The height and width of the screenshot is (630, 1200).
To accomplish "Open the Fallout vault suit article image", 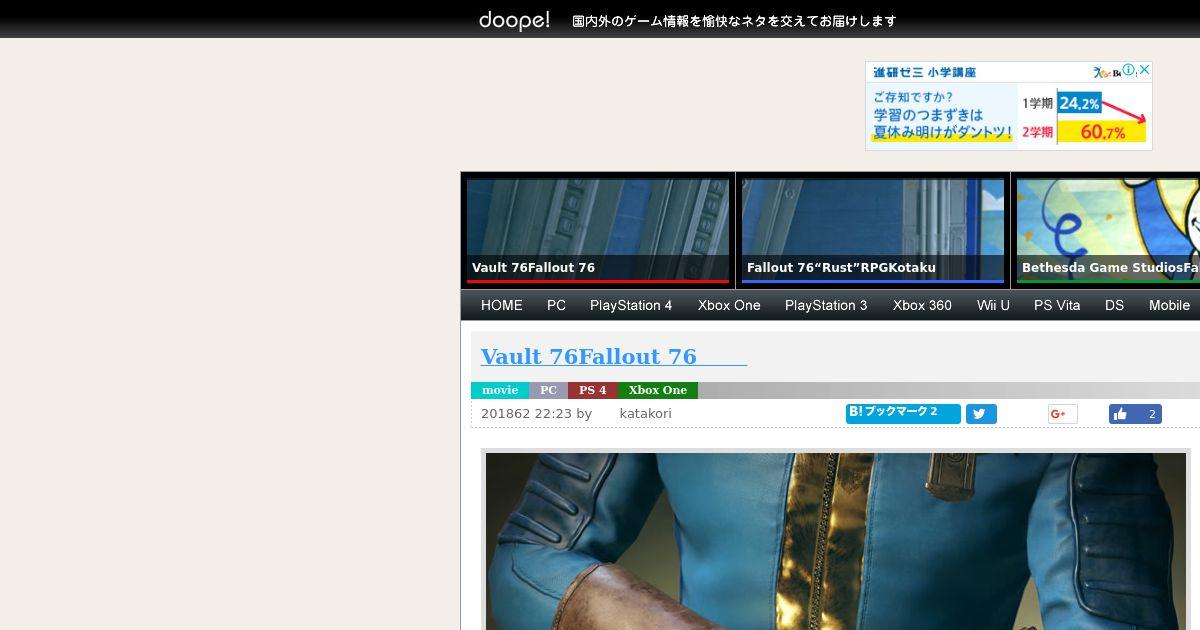I will coord(836,541).
